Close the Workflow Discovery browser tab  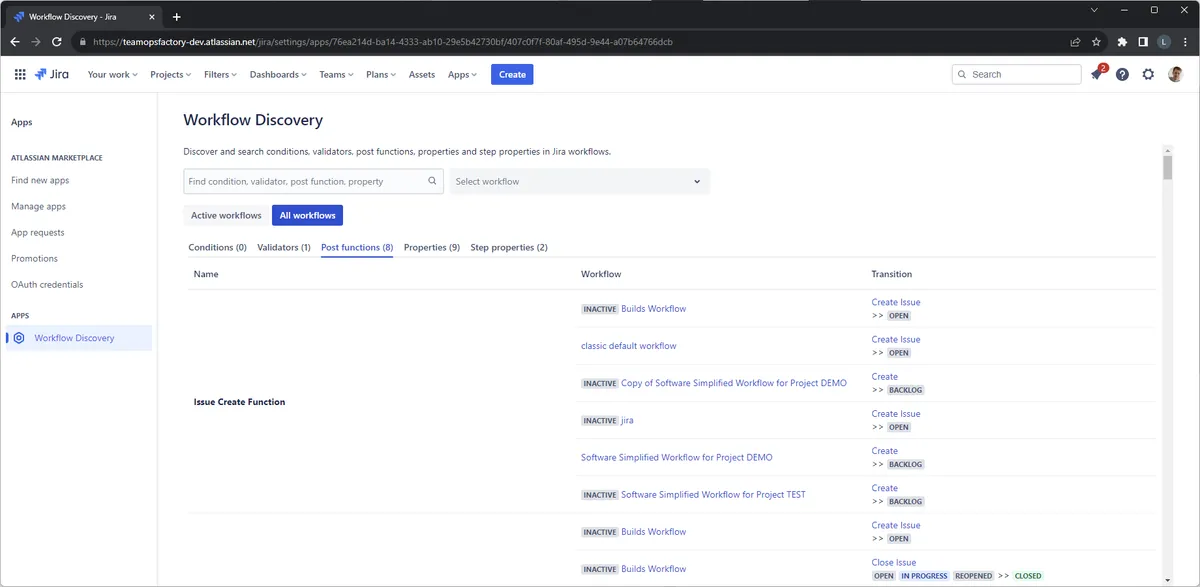pyautogui.click(x=154, y=17)
